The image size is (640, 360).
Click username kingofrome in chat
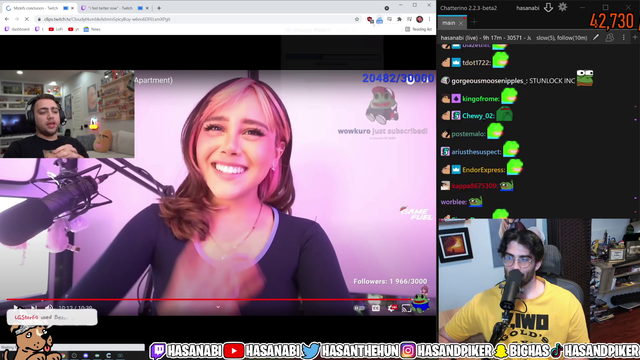tap(481, 99)
